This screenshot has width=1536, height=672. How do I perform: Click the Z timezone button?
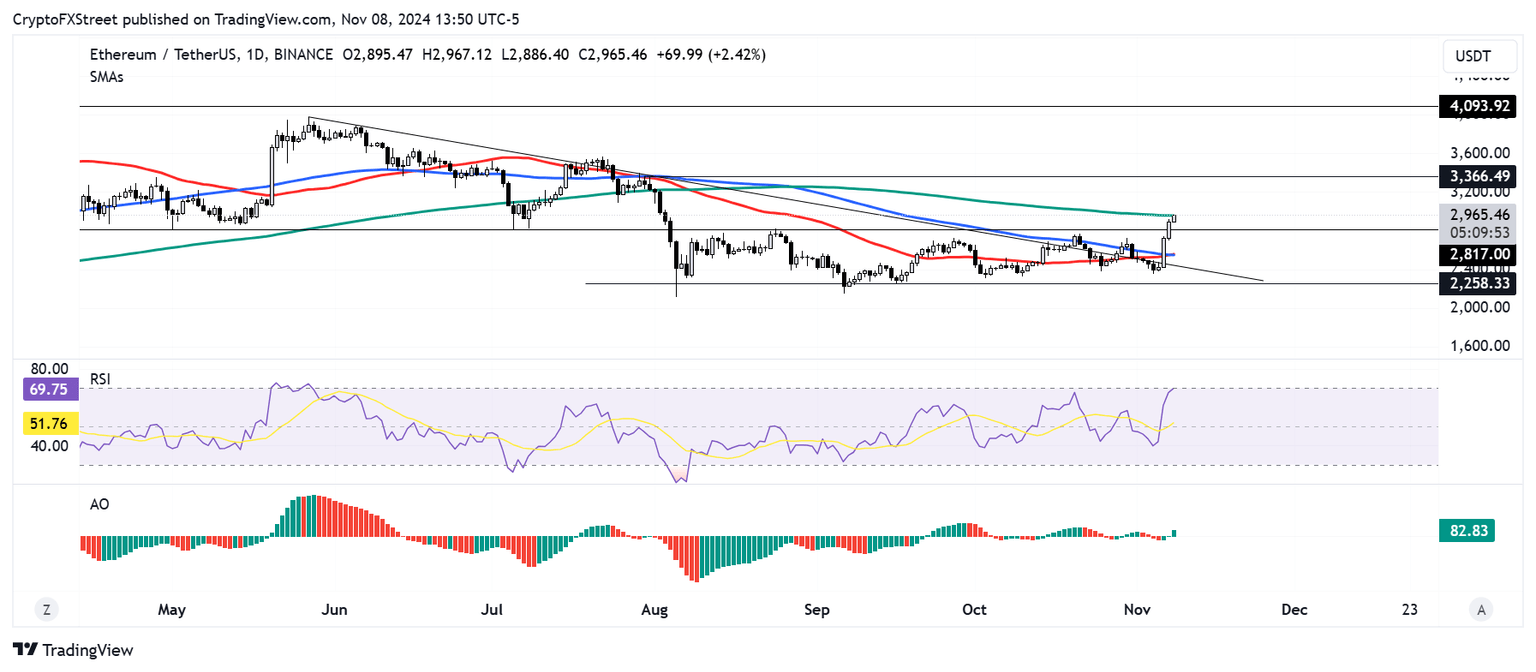coord(46,609)
